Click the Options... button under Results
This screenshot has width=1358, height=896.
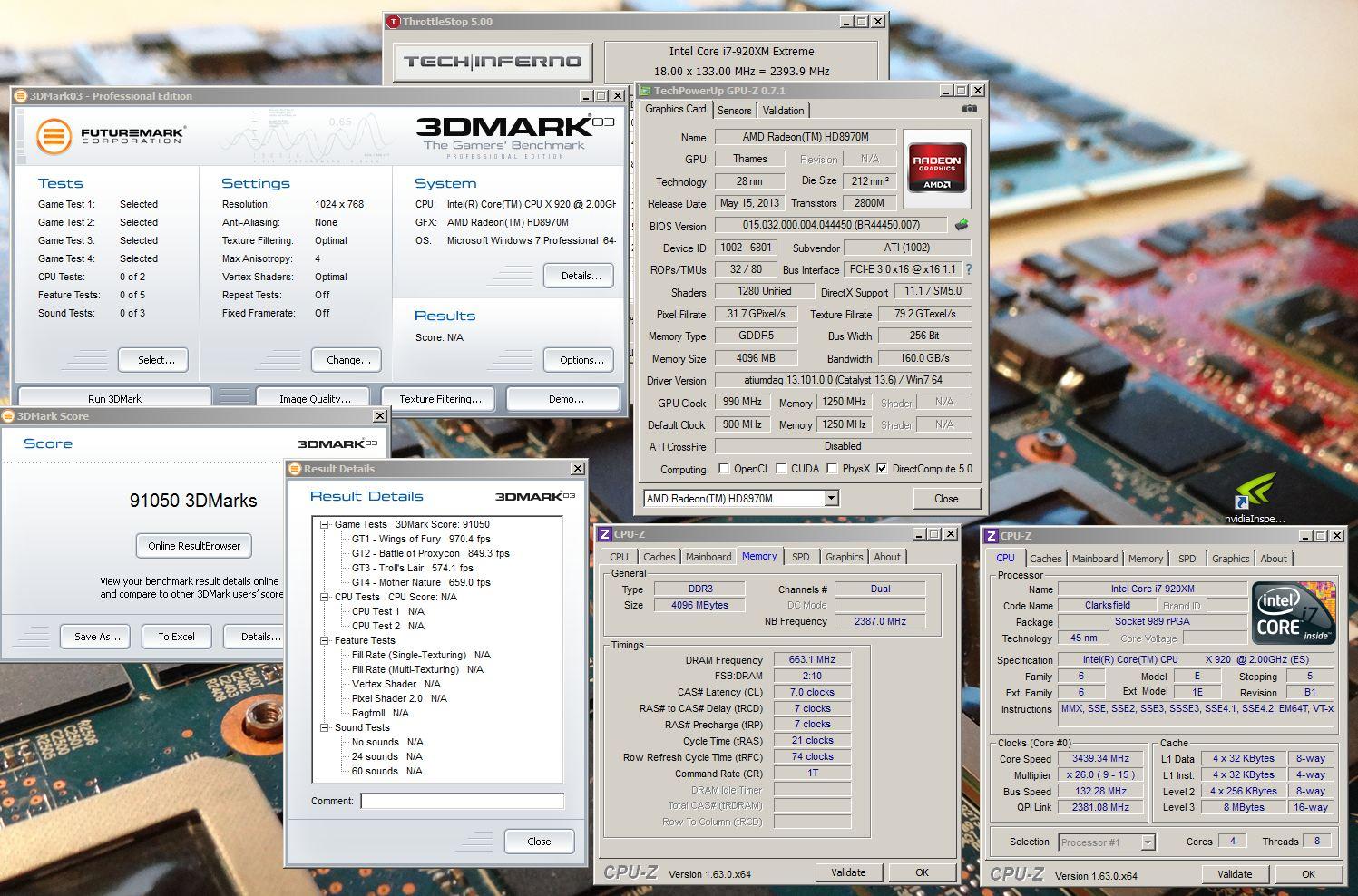tap(580, 360)
